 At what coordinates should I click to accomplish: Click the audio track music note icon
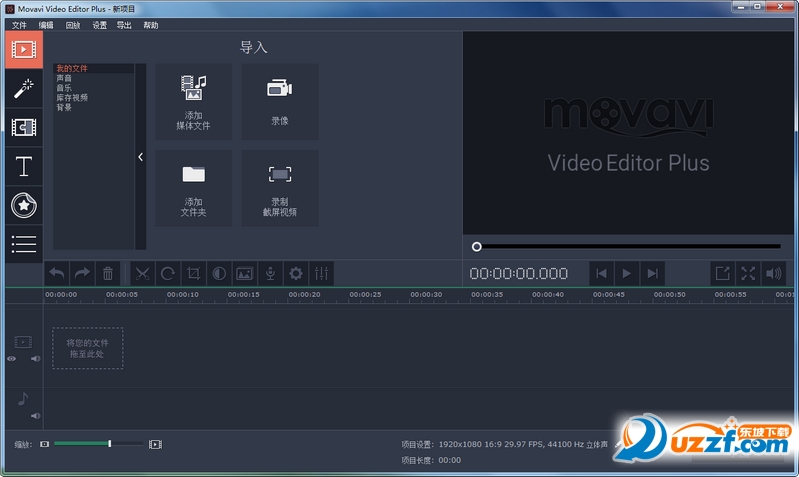coord(23,399)
